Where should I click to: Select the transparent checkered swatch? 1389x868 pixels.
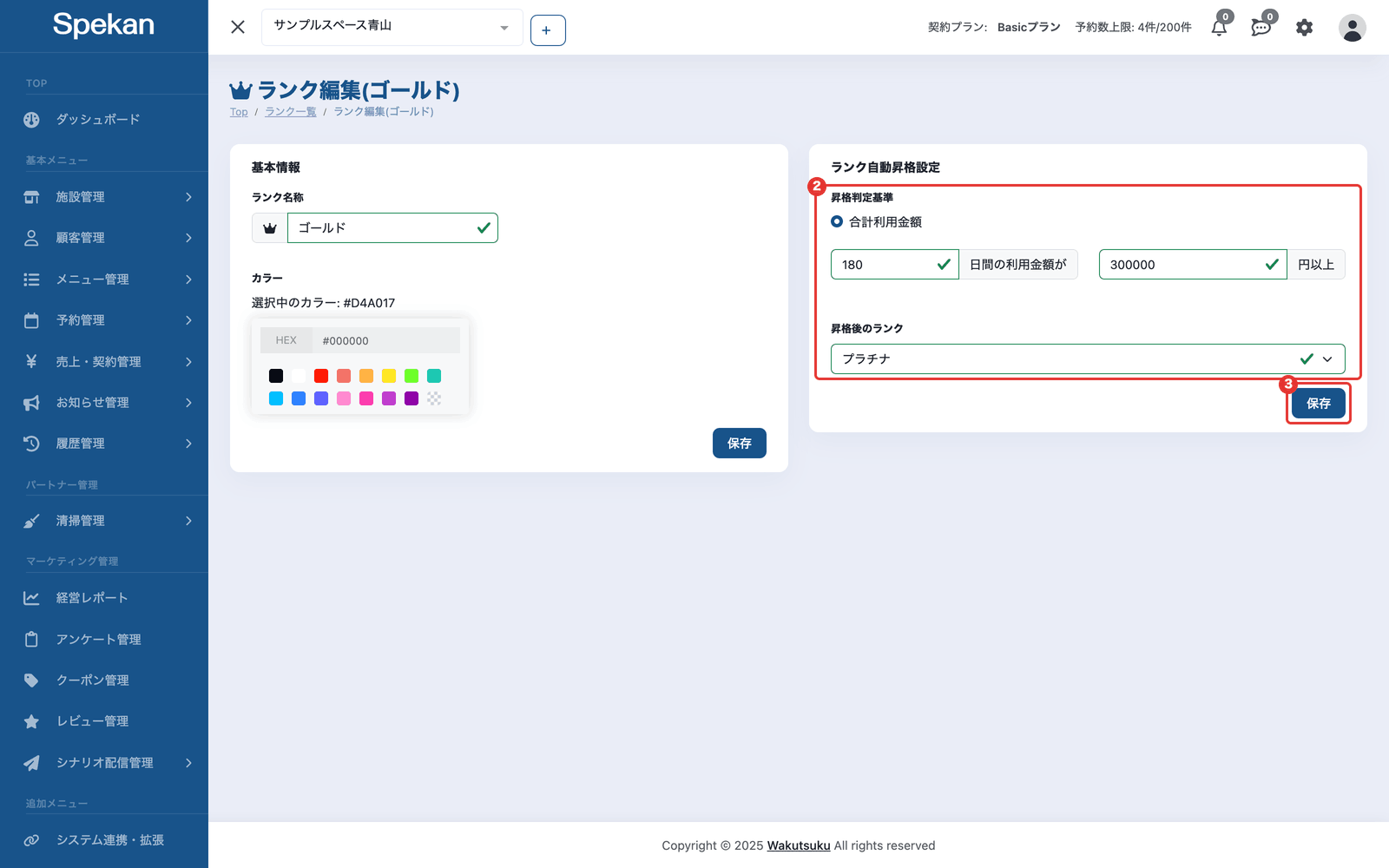point(434,398)
